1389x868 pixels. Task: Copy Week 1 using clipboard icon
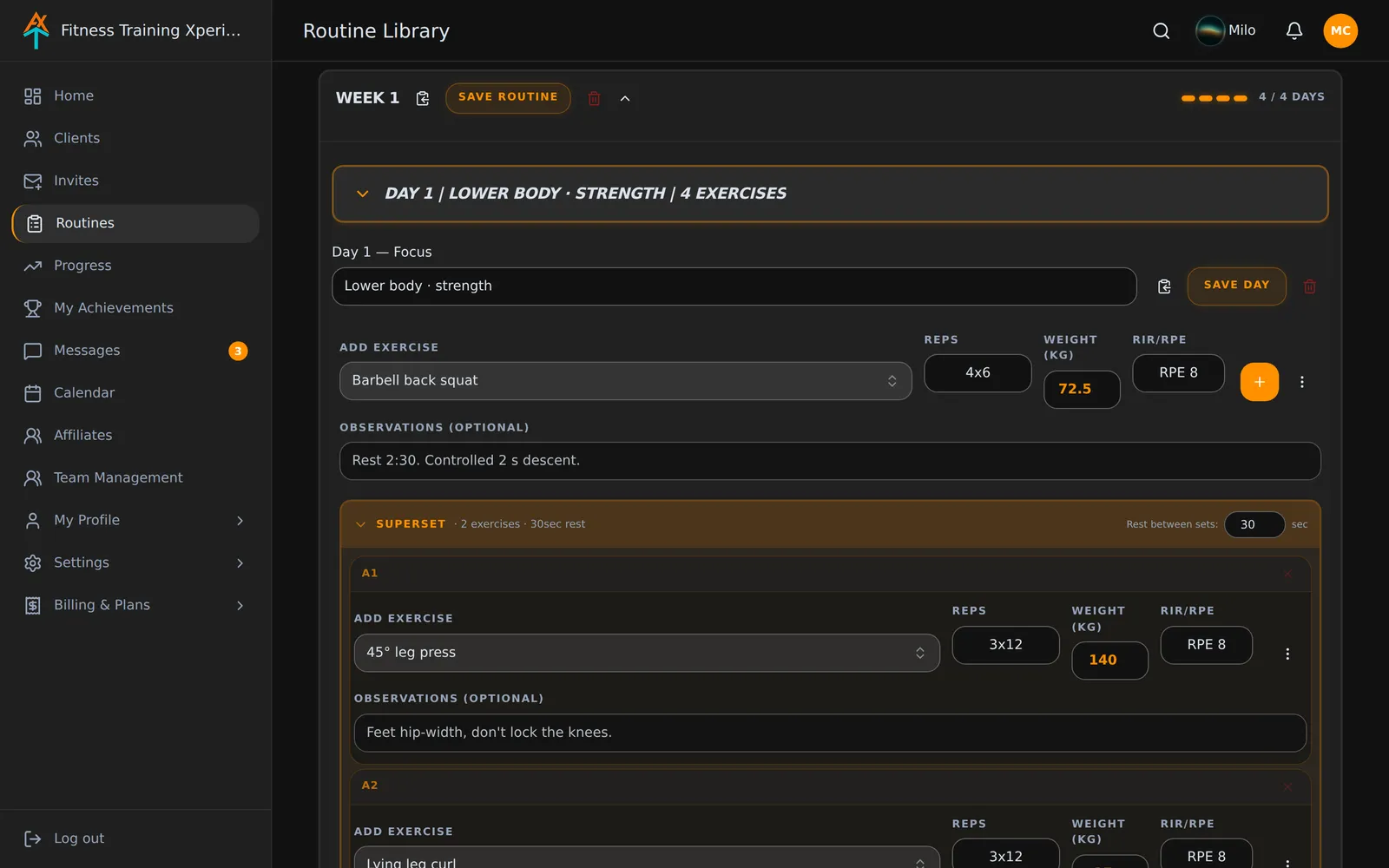423,99
